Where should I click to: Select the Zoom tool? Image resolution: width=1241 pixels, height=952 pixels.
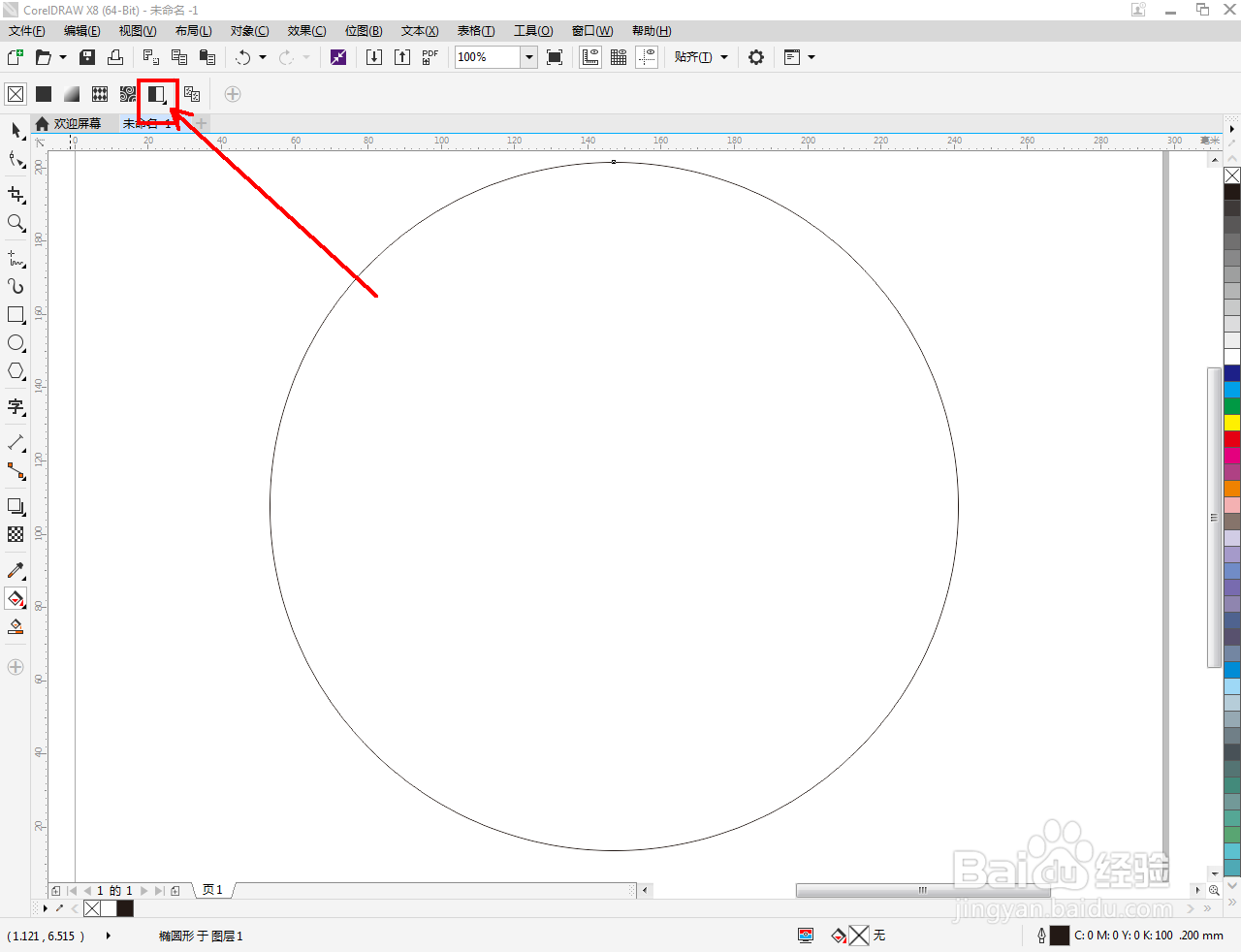pyautogui.click(x=16, y=223)
